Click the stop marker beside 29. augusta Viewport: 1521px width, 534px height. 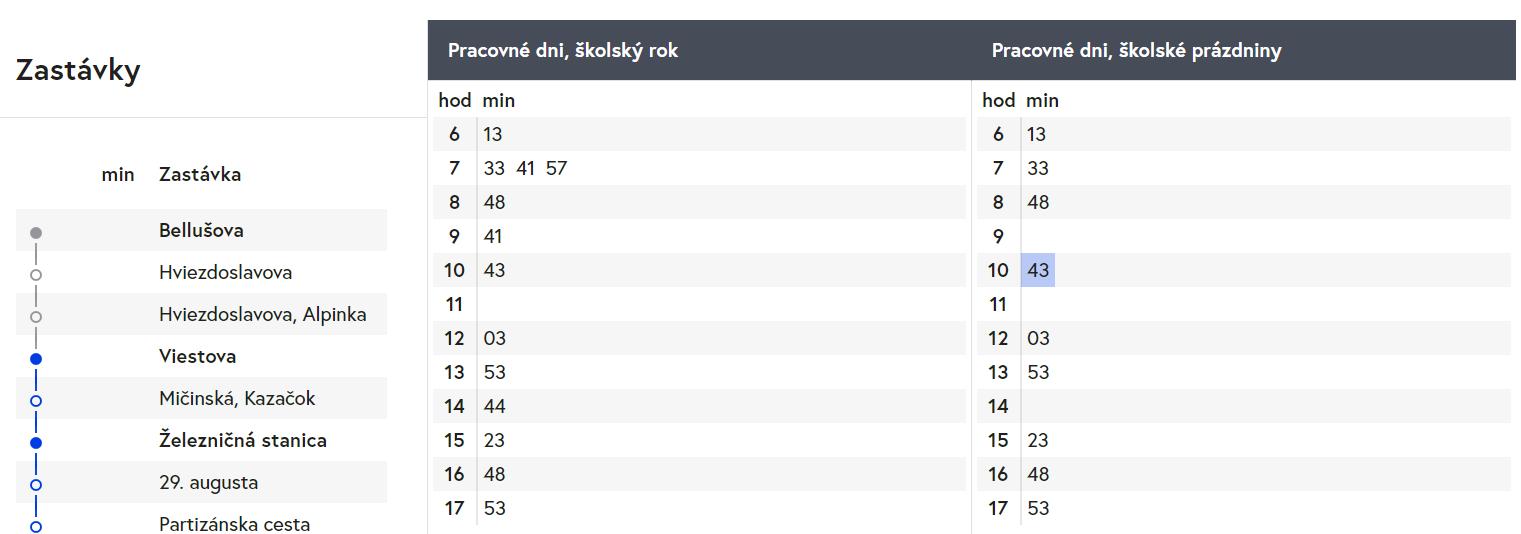coord(36,485)
